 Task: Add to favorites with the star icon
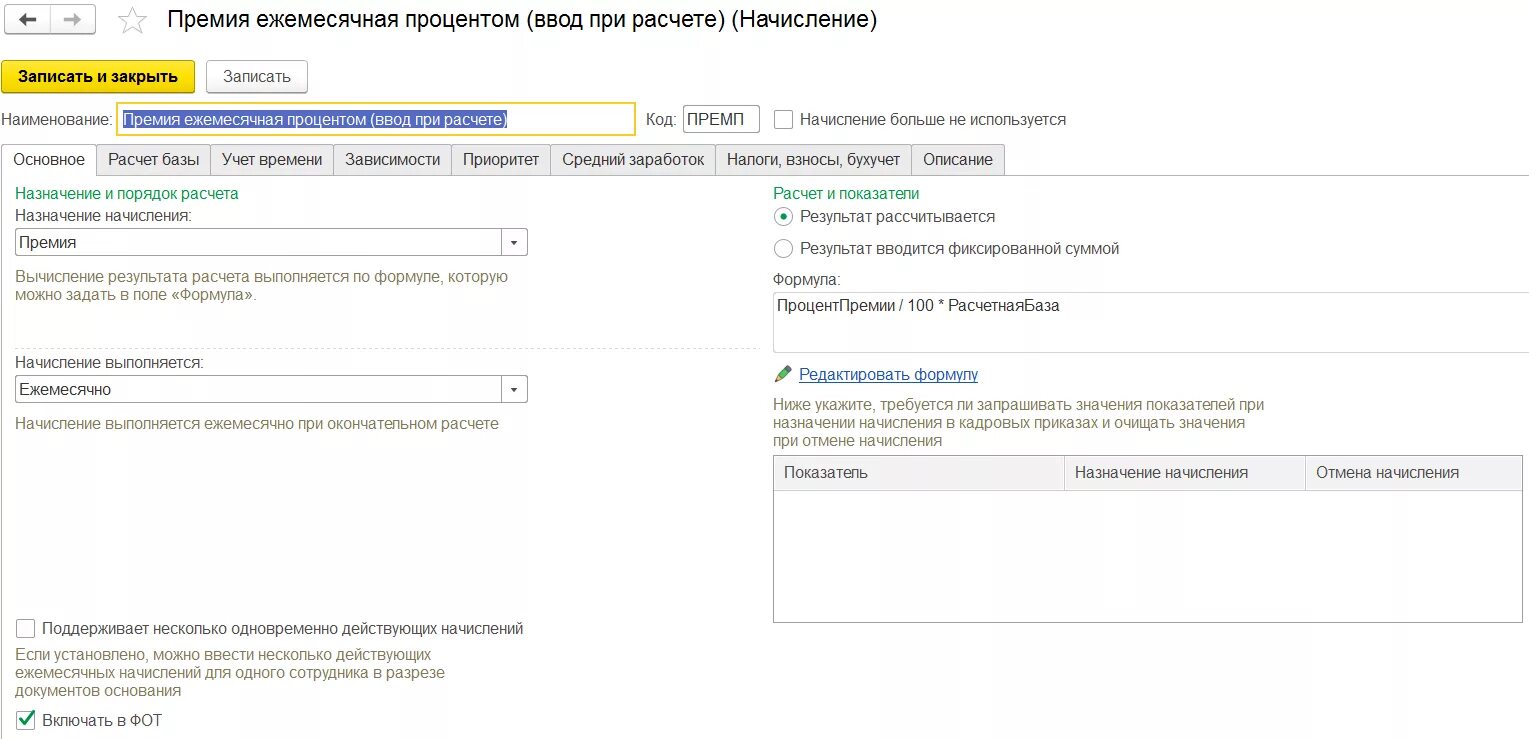click(132, 21)
